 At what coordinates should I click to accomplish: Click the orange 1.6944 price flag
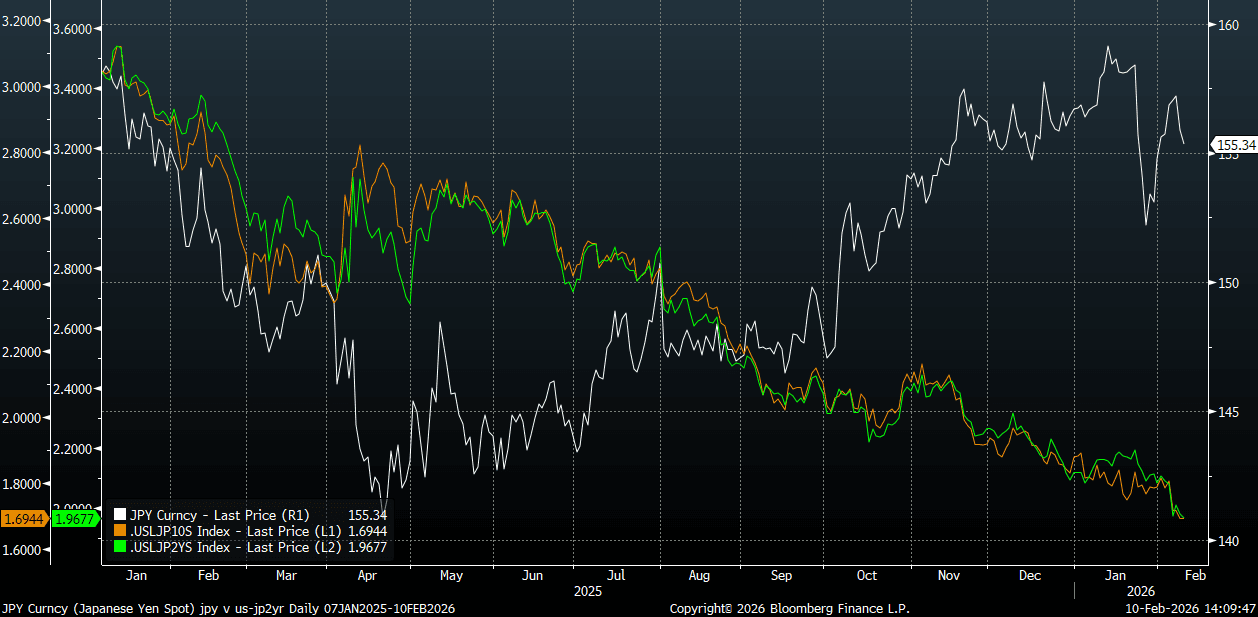(x=21, y=518)
